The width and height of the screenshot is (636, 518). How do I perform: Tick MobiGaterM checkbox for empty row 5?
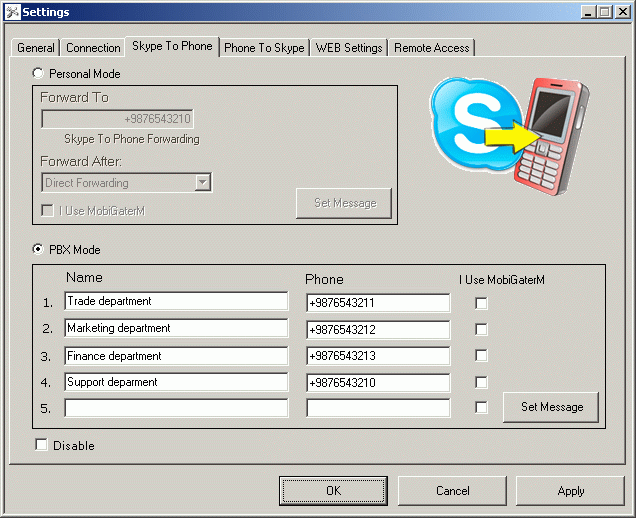click(482, 408)
